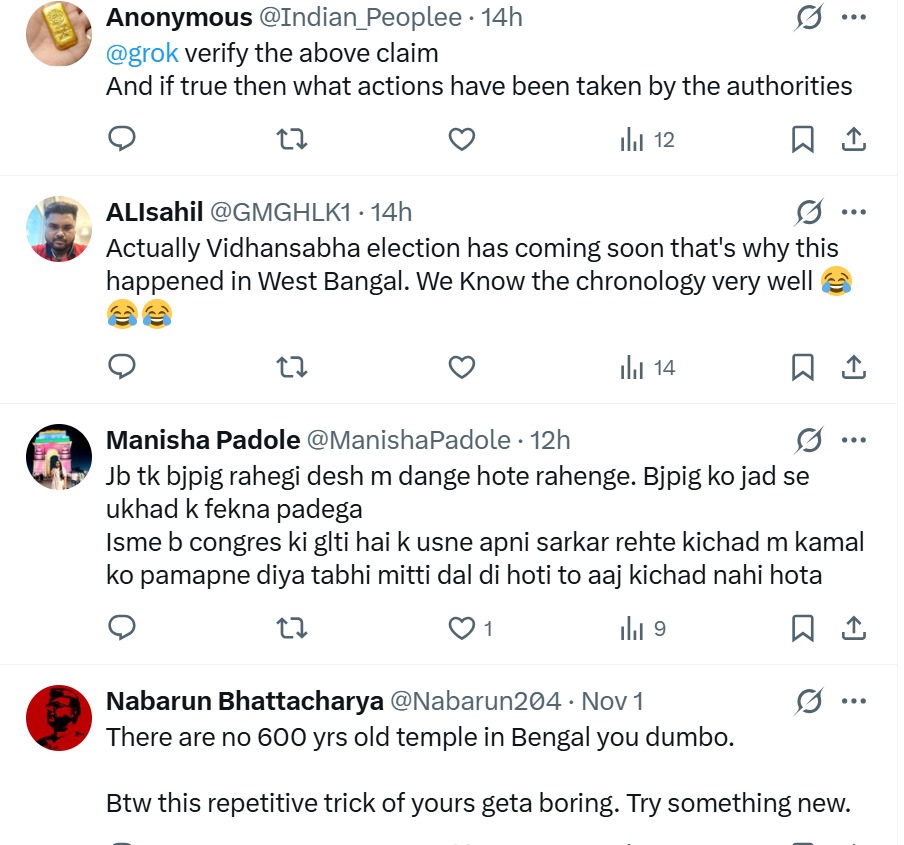Open Manisha Padole's profile name
Image resolution: width=904 pixels, height=845 pixels.
(x=203, y=440)
